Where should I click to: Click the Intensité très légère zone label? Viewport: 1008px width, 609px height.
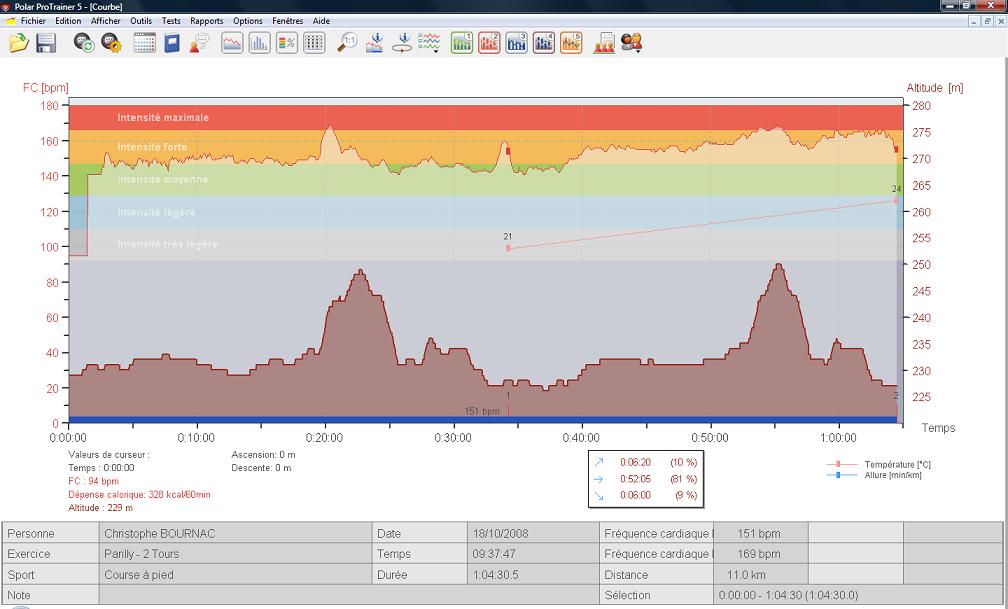(167, 244)
